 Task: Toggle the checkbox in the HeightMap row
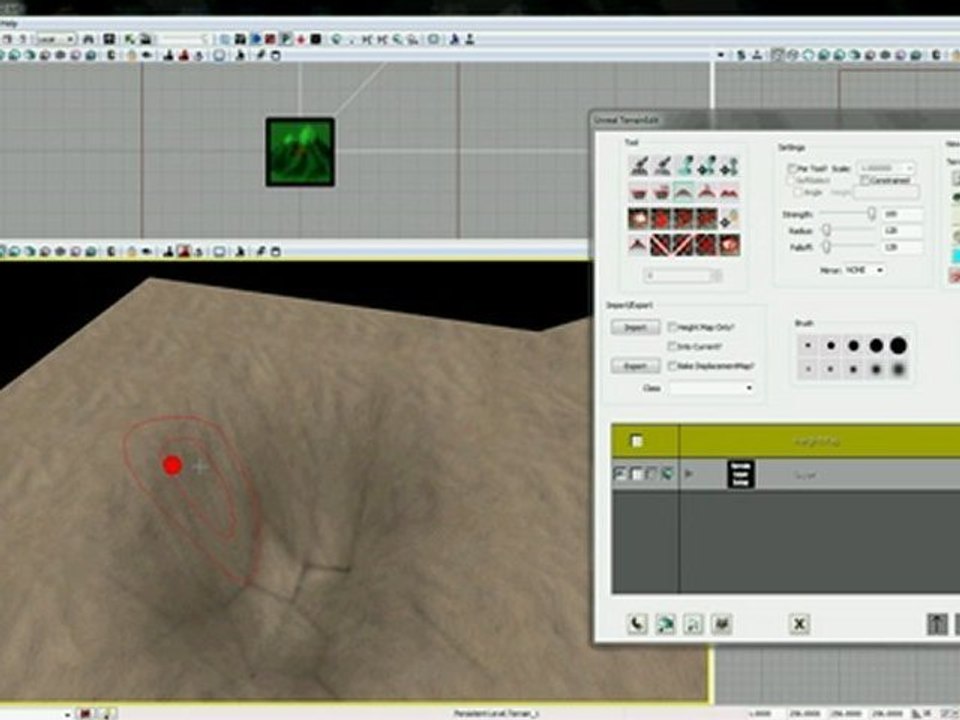(x=637, y=441)
